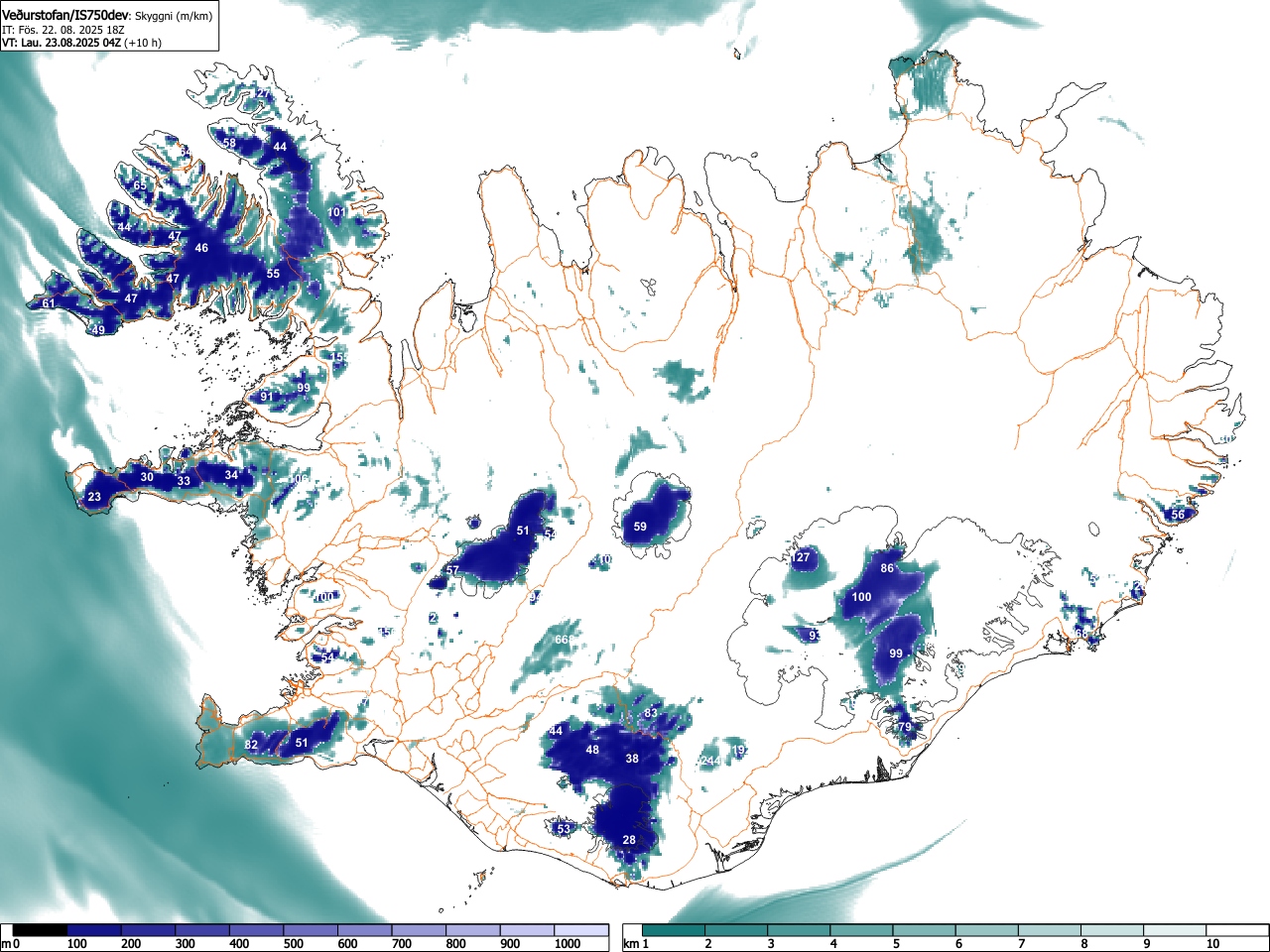This screenshot has width=1270, height=952.
Task: Click visibility value 83 on the map
Action: point(651,713)
